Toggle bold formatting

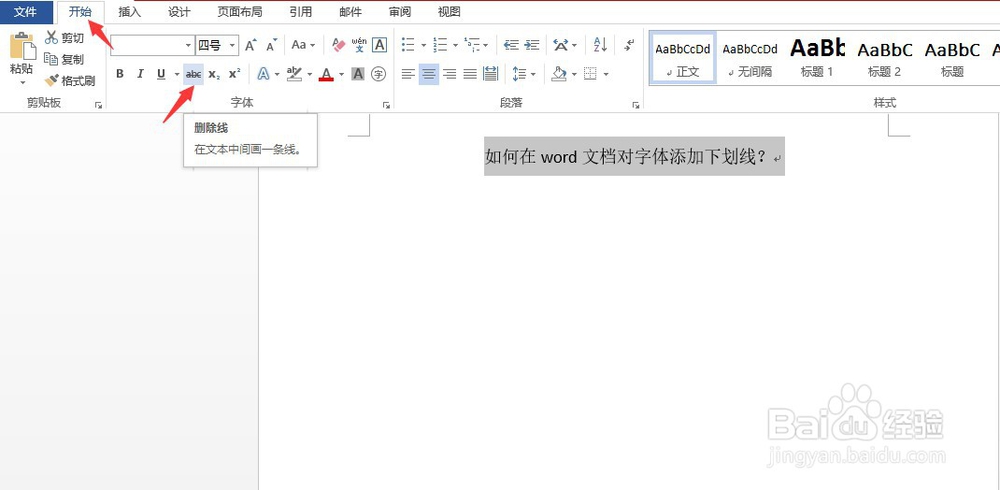(x=119, y=74)
